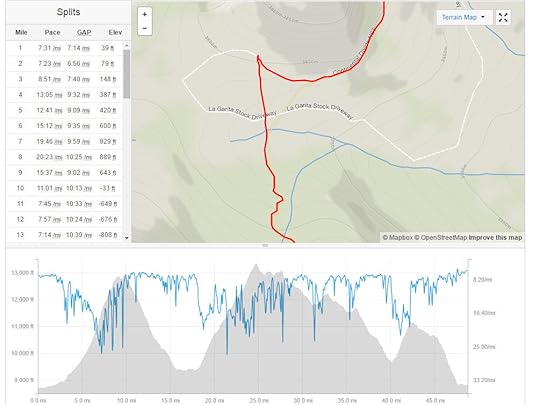Click the Elev column header
The height and width of the screenshot is (405, 540).
pos(115,32)
